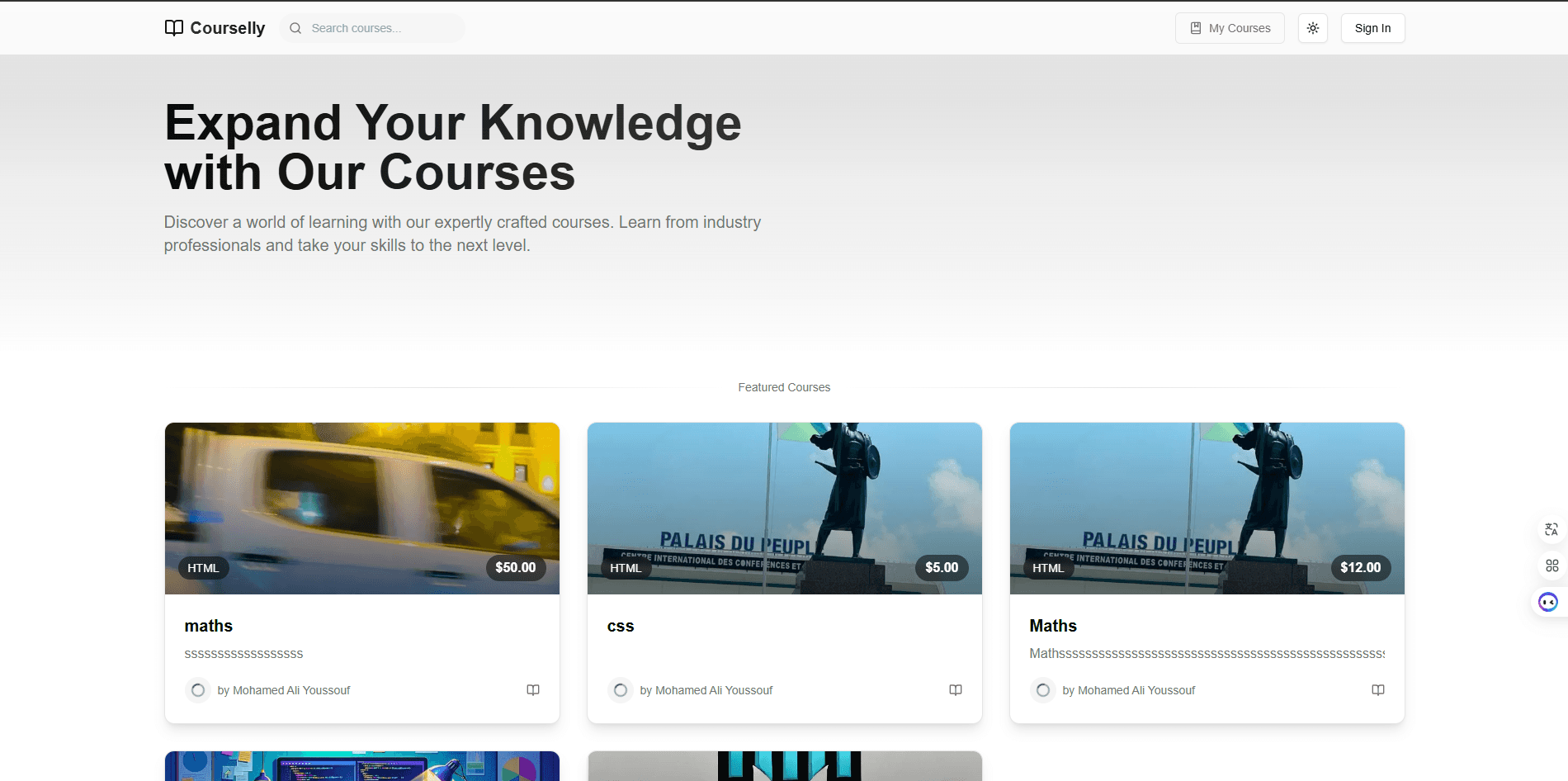Viewport: 1568px width, 781px height.
Task: Toggle light/dark theme with the sun icon
Action: (x=1312, y=27)
